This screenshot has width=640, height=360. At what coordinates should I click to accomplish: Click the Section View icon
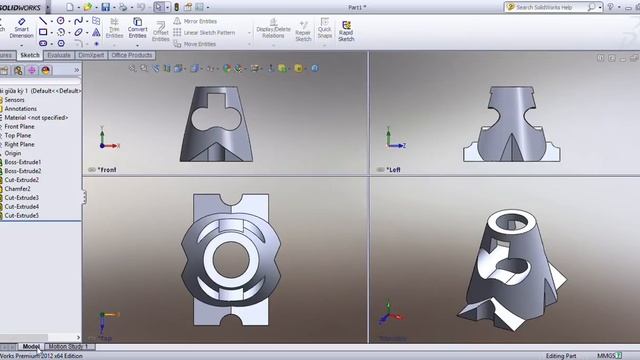point(167,68)
